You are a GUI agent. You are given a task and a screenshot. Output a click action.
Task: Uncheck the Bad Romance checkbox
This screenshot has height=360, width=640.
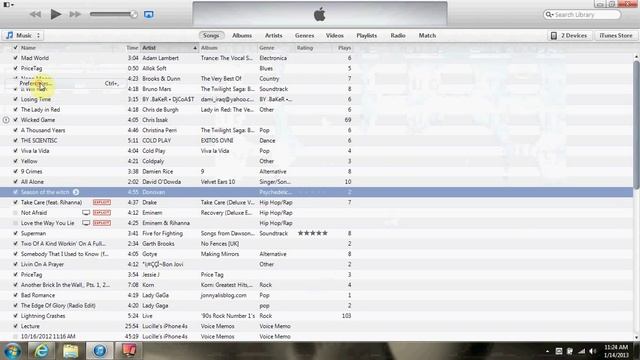click(16, 295)
